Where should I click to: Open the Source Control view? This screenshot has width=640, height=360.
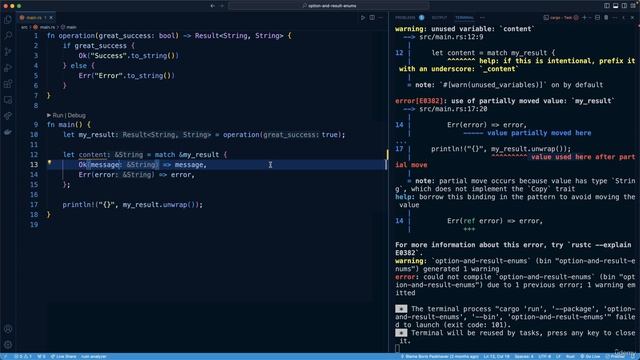pyautogui.click(x=8, y=51)
